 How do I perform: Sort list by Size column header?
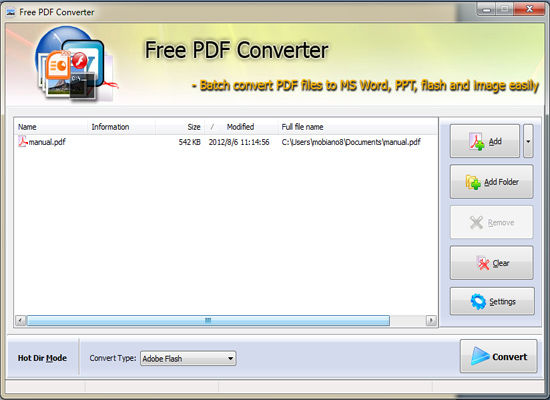(x=180, y=127)
